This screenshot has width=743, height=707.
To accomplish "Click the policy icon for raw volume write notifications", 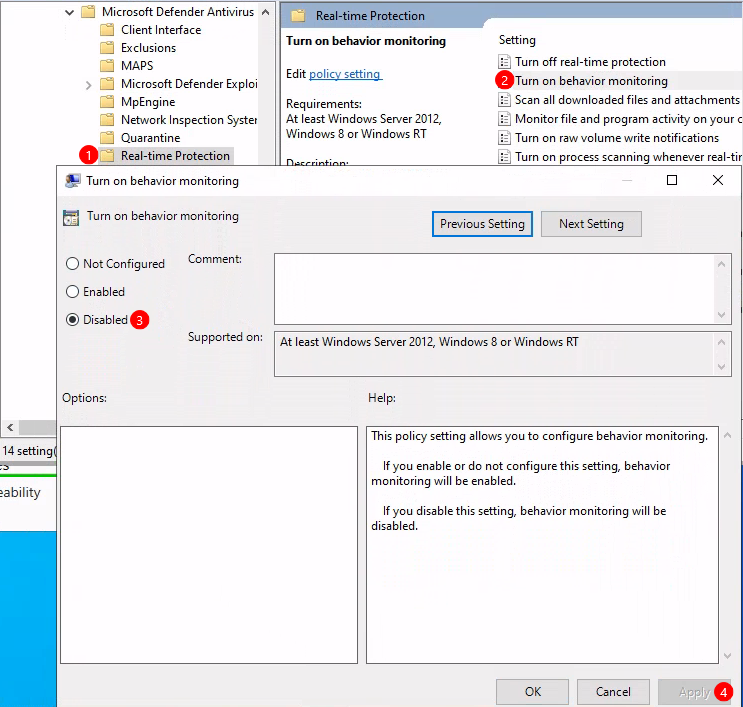I will tap(504, 138).
